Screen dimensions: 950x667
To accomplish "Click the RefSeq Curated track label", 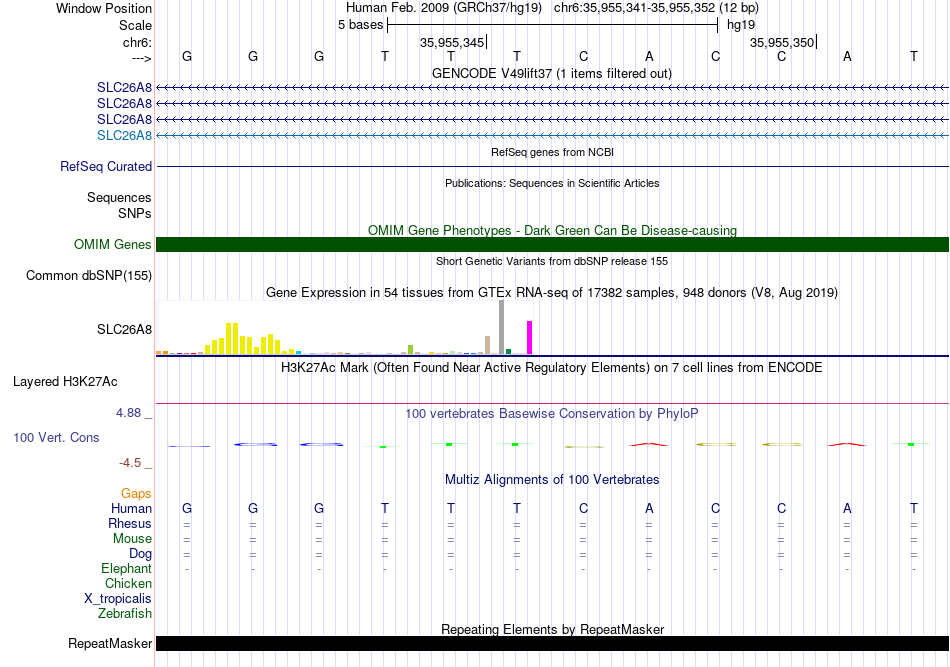I will tap(106, 167).
